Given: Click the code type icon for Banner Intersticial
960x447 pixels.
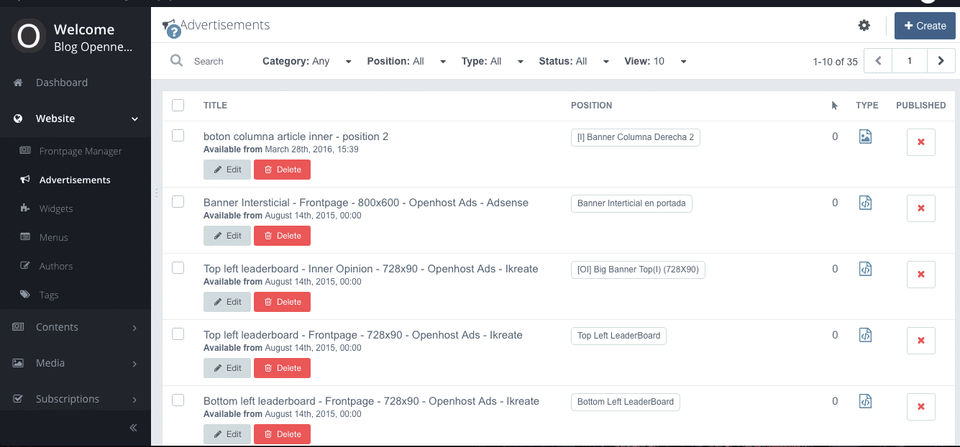Looking at the screenshot, I should click(x=866, y=203).
